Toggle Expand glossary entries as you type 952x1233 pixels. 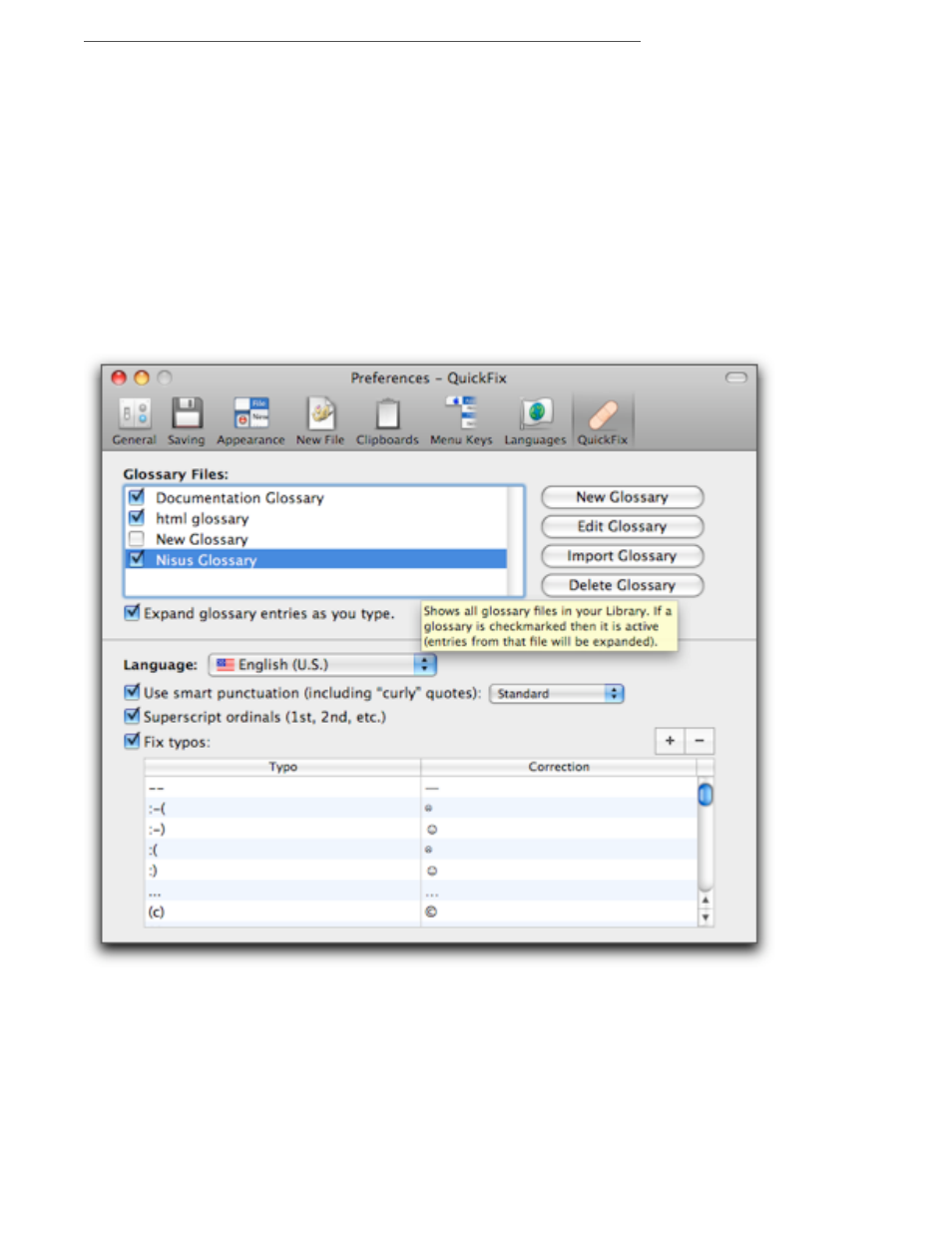pos(131,613)
